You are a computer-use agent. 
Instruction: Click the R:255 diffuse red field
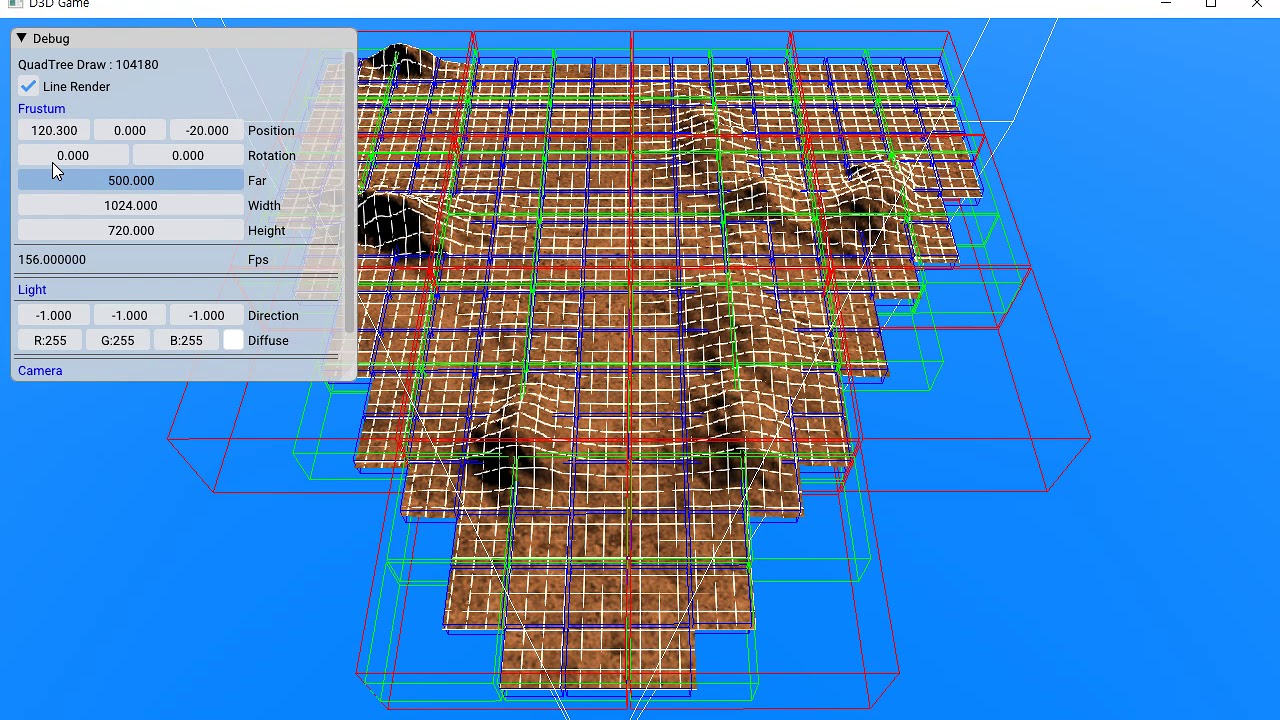50,341
